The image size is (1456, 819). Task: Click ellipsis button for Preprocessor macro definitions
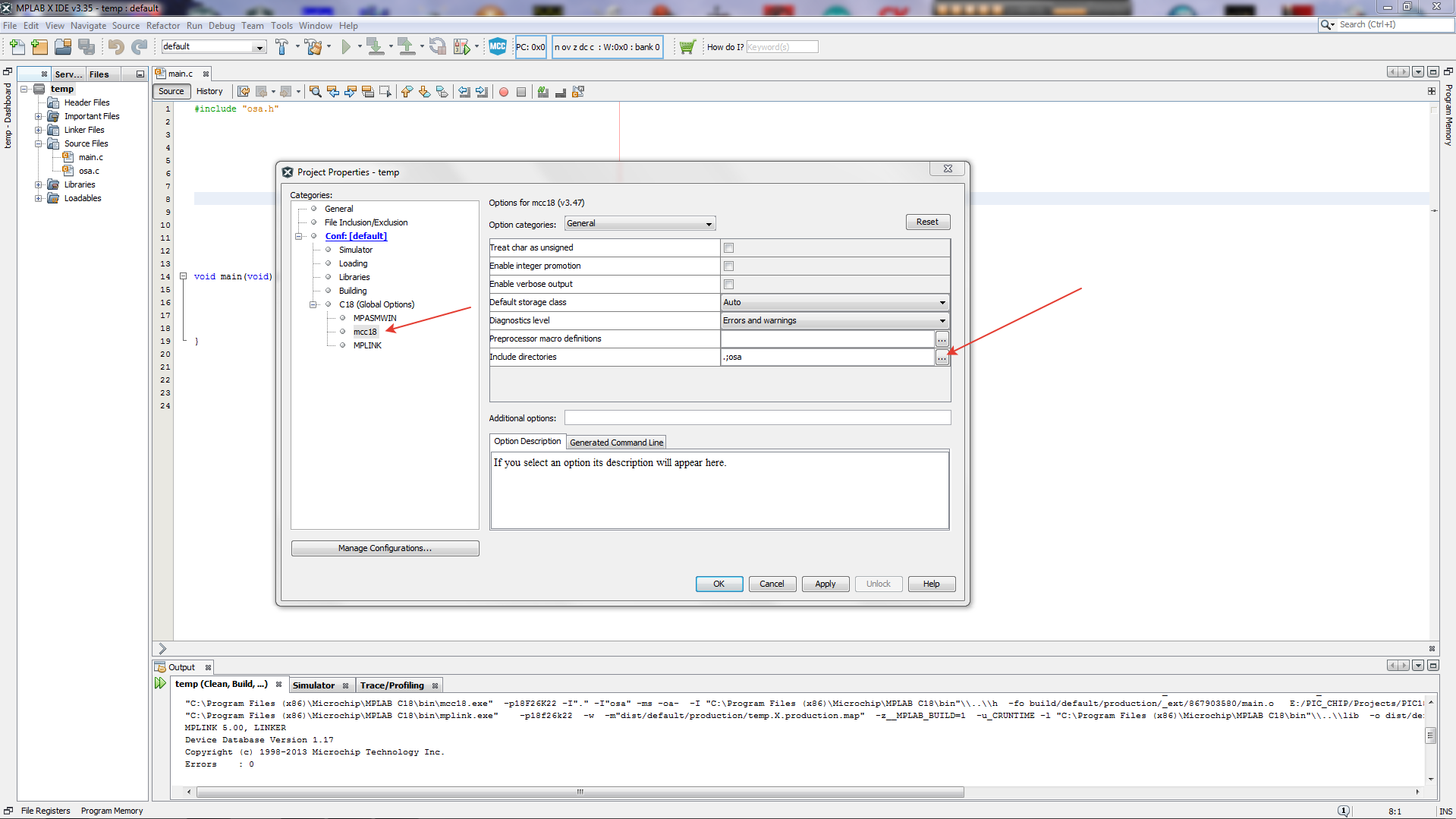942,339
